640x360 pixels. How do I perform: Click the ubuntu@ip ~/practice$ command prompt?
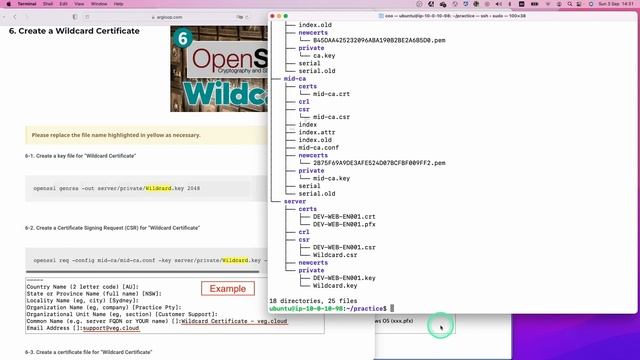328,309
